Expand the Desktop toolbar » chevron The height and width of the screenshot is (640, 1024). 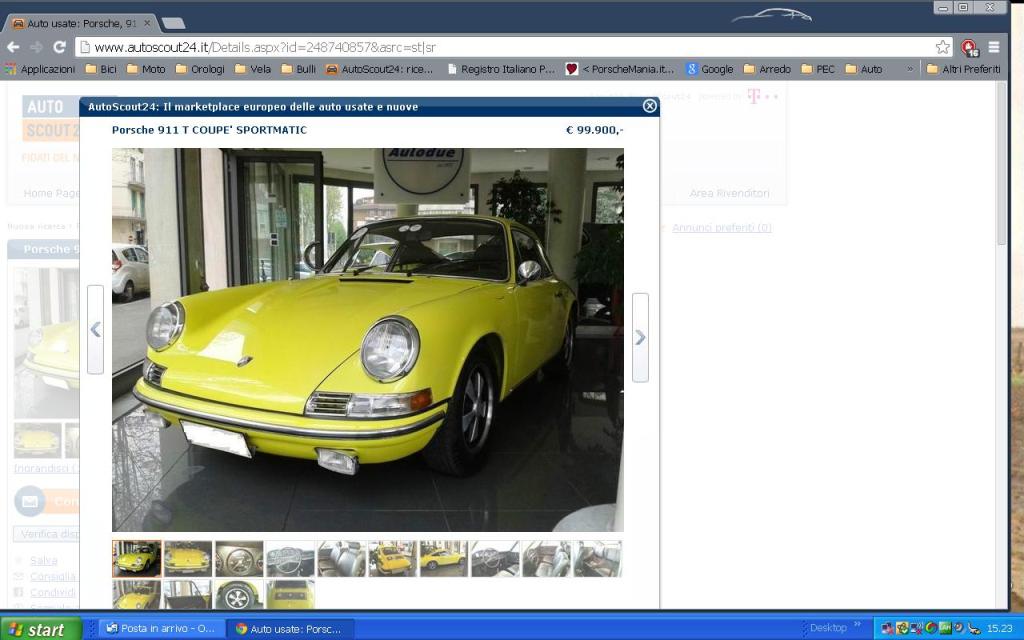coord(857,626)
